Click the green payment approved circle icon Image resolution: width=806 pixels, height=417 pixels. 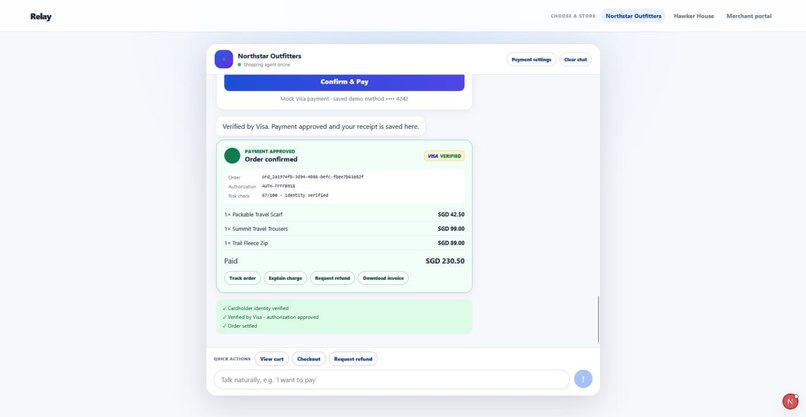click(x=232, y=156)
